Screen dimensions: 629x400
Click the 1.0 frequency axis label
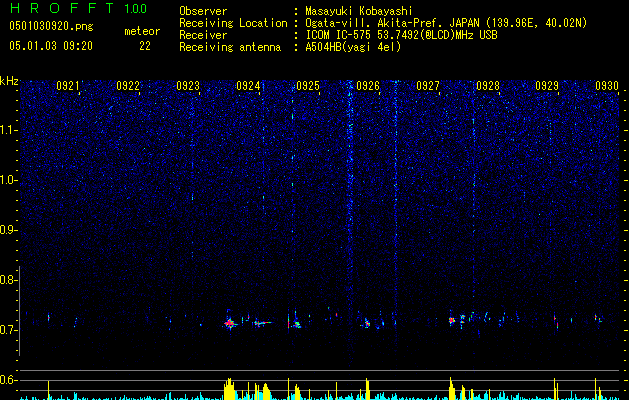(7, 180)
